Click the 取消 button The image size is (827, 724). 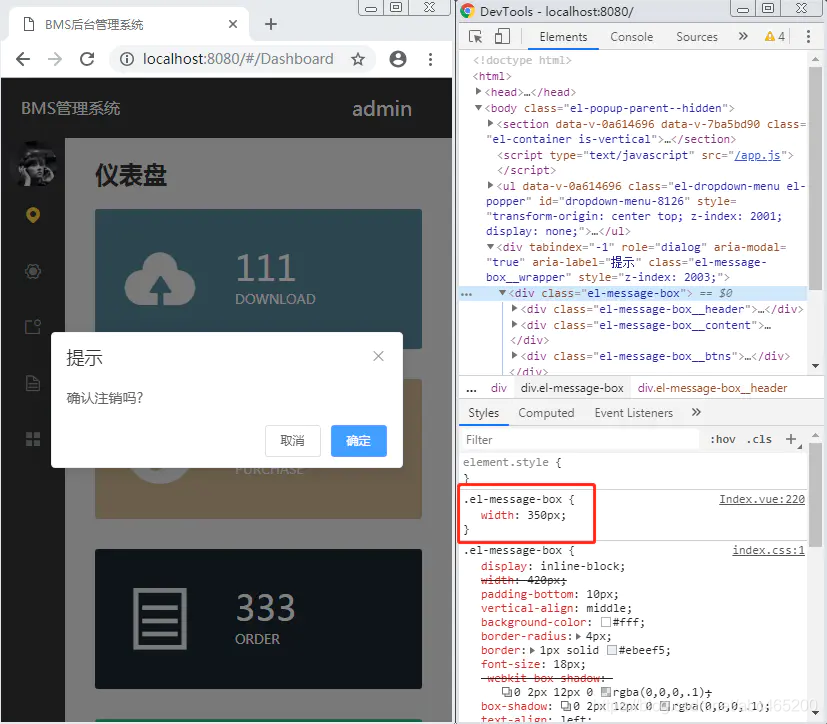coord(293,441)
